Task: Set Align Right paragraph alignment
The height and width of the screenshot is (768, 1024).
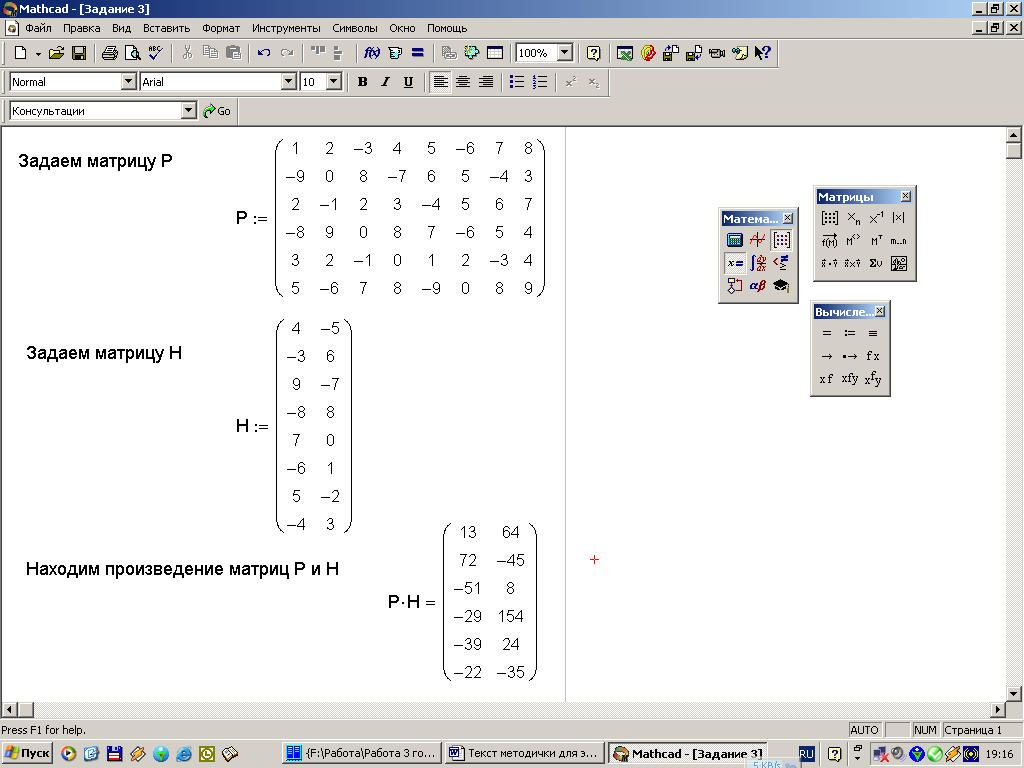Action: point(486,82)
